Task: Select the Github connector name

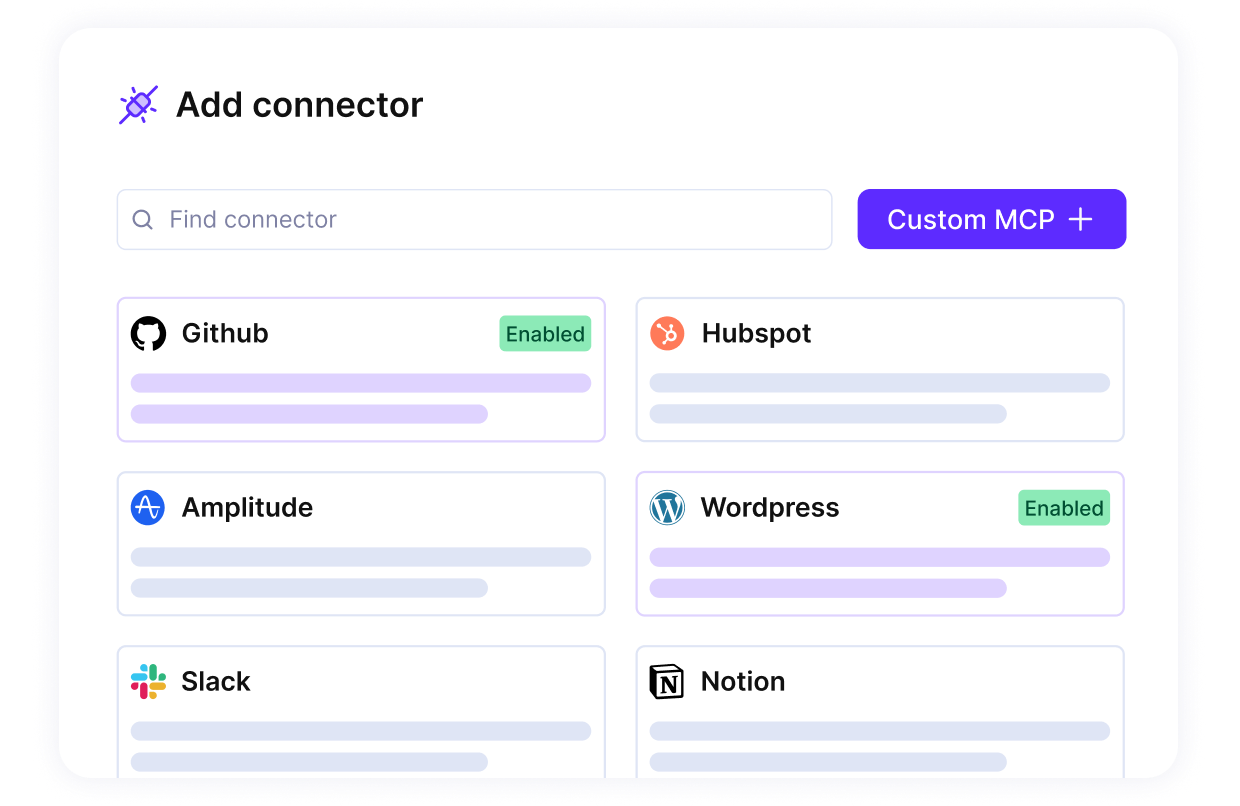Action: [225, 333]
